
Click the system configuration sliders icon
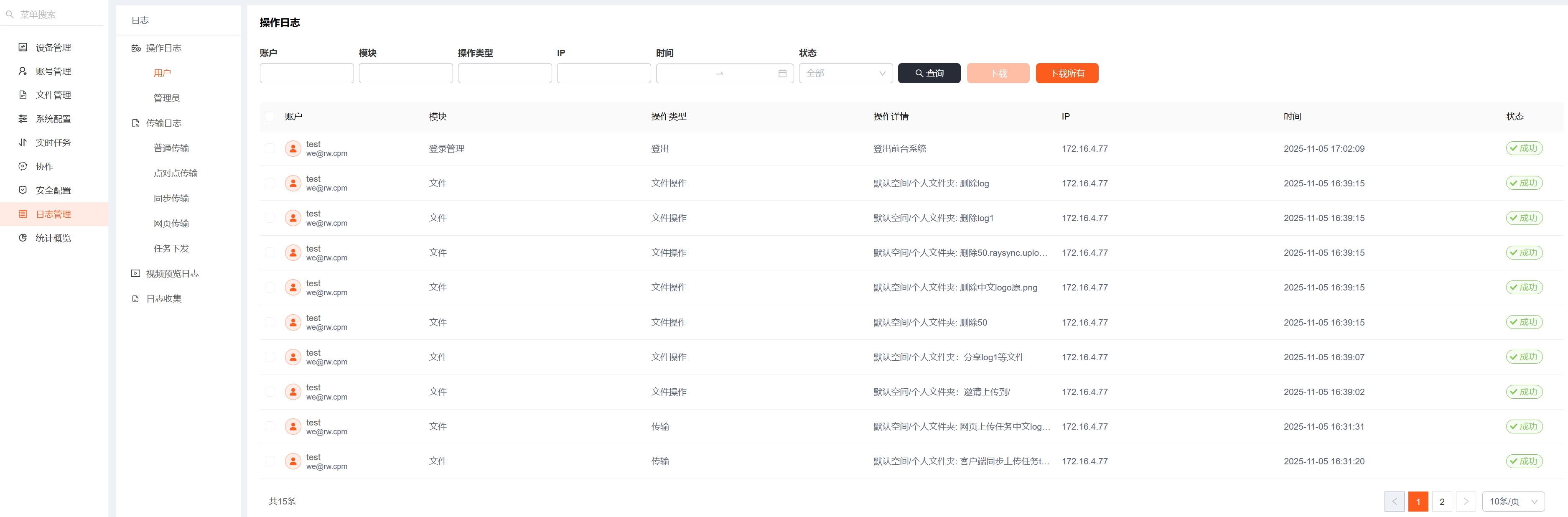pos(23,119)
